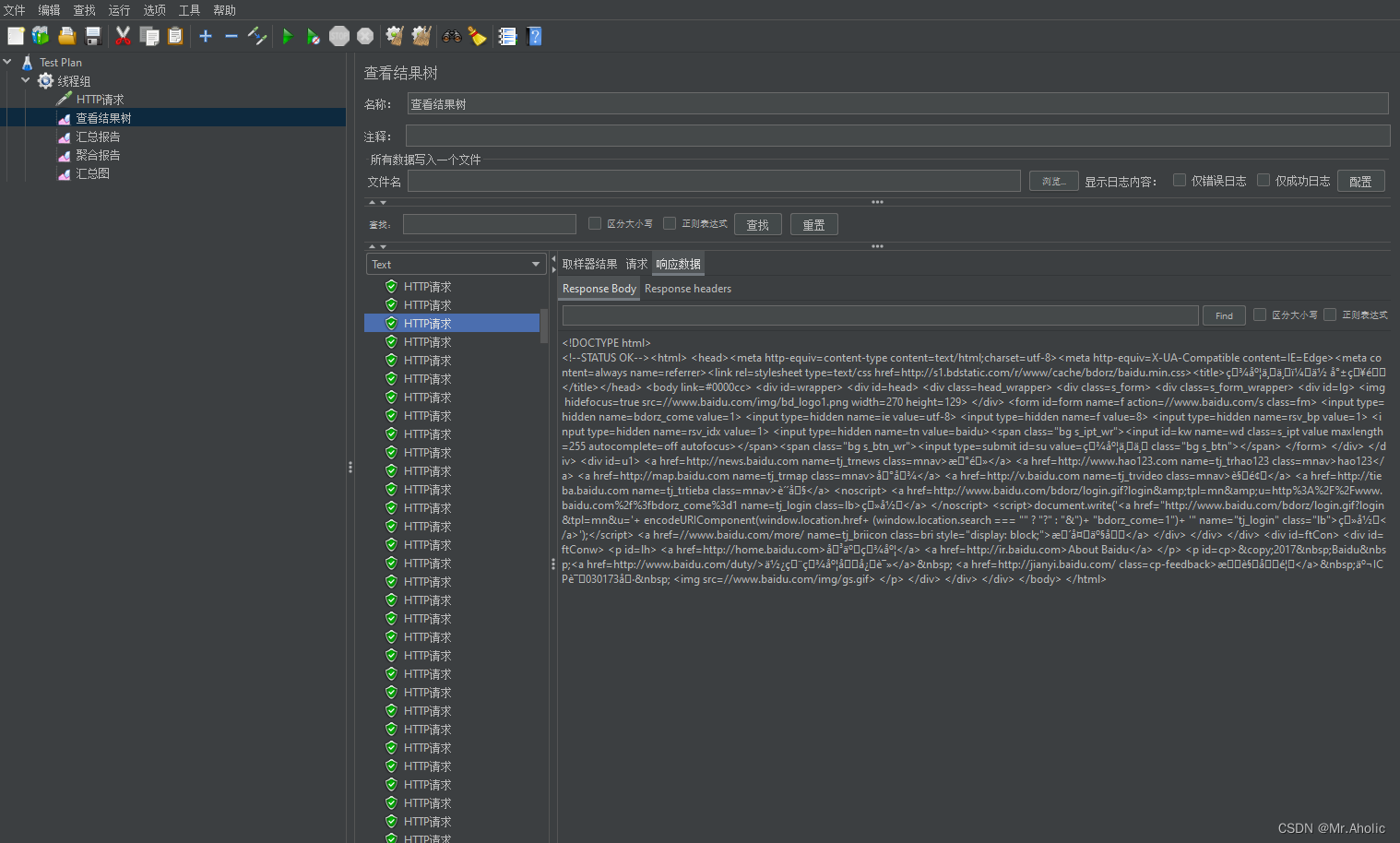Focus the response body Find field

(880, 315)
